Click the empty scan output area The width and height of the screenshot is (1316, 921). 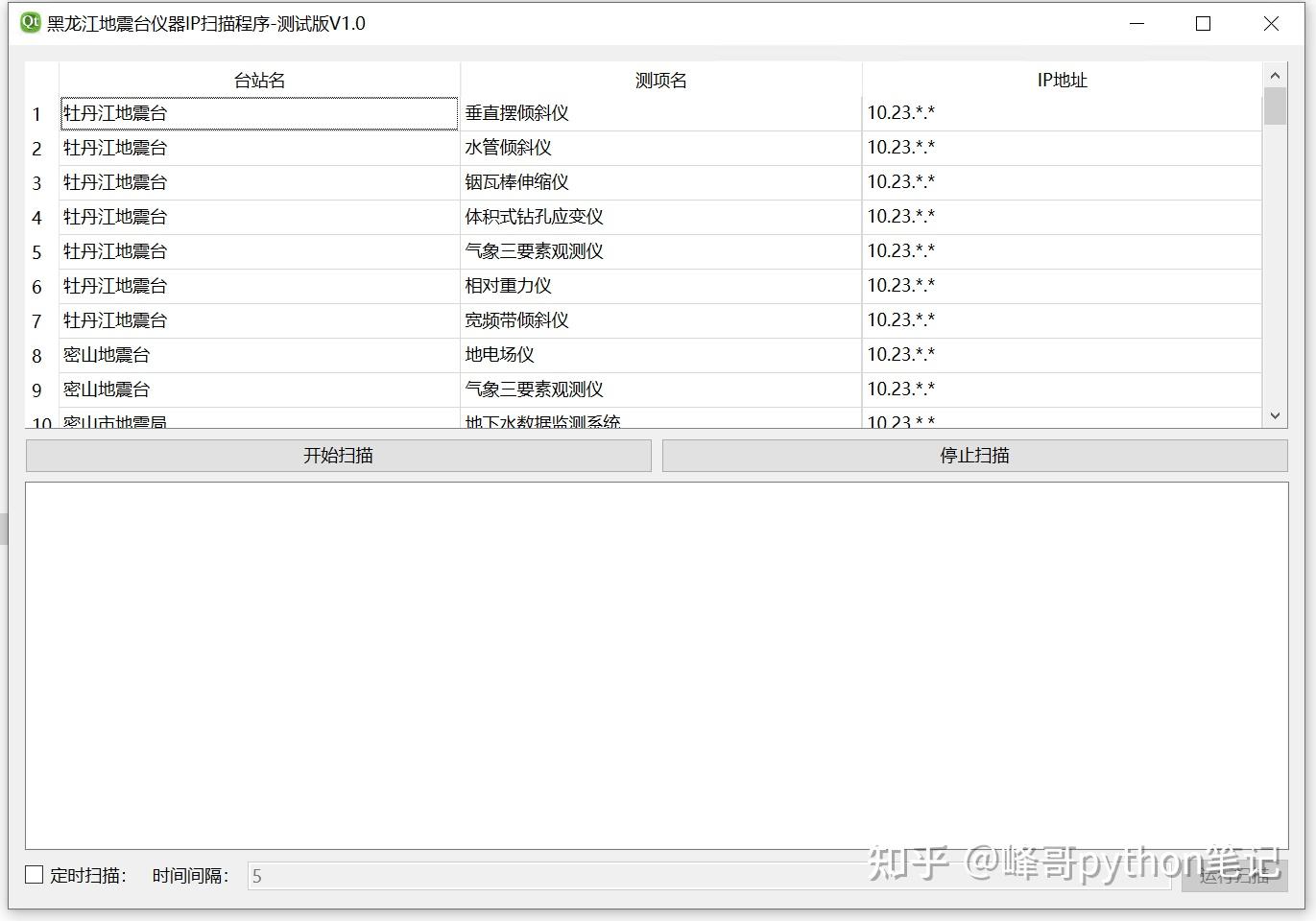pyautogui.click(x=656, y=662)
